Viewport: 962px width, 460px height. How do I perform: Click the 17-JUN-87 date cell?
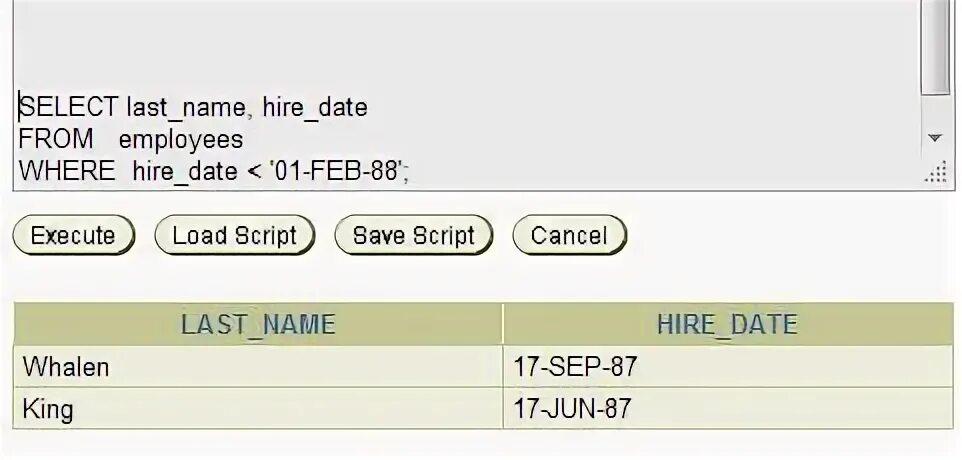click(x=728, y=408)
